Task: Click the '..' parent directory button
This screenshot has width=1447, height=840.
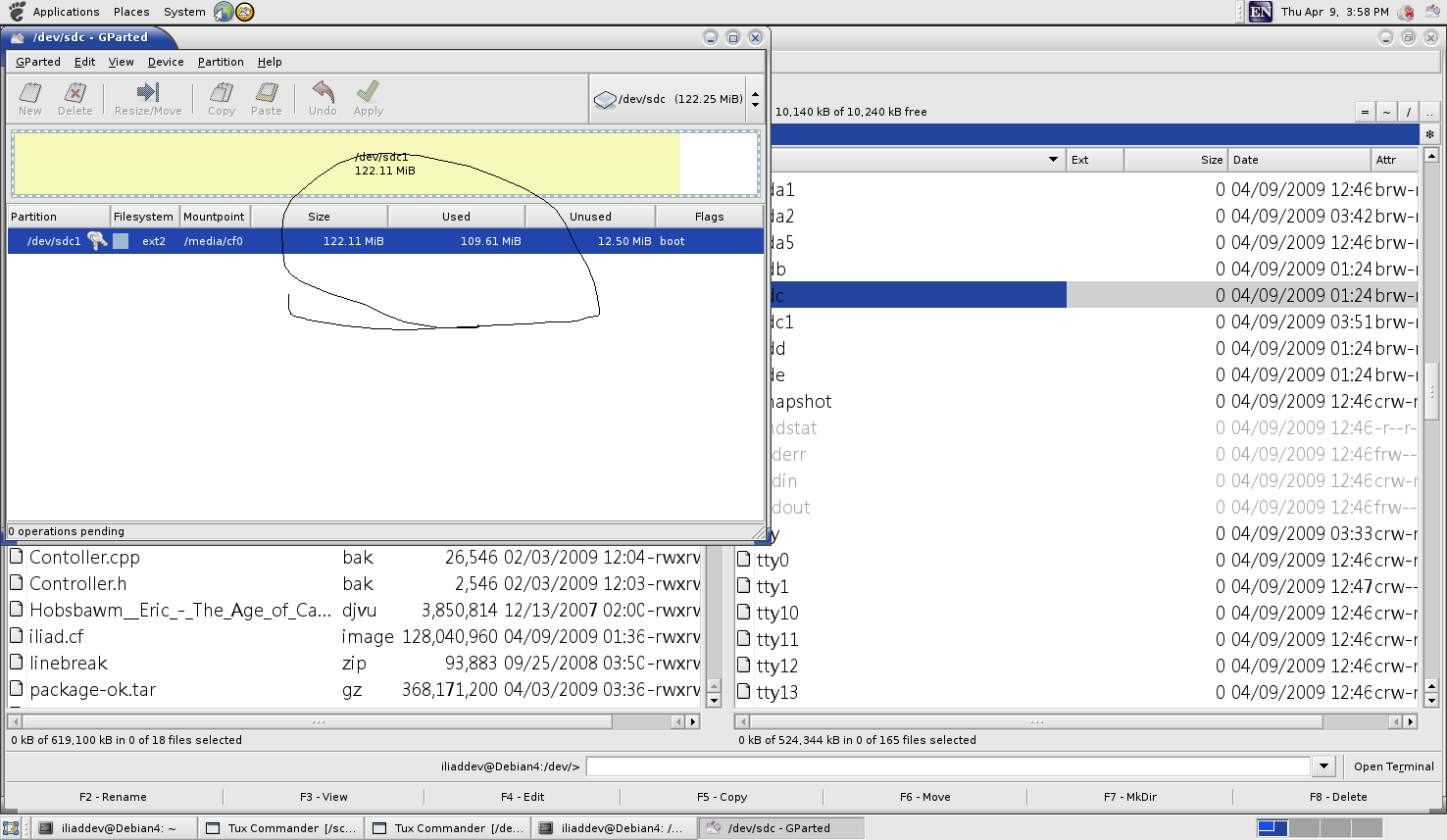Action: coord(1430,112)
